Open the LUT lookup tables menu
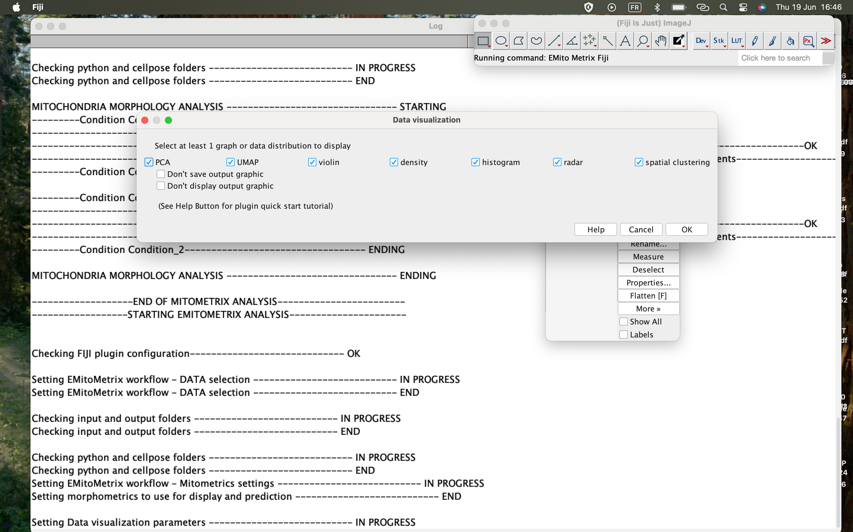853x532 pixels. tap(737, 41)
